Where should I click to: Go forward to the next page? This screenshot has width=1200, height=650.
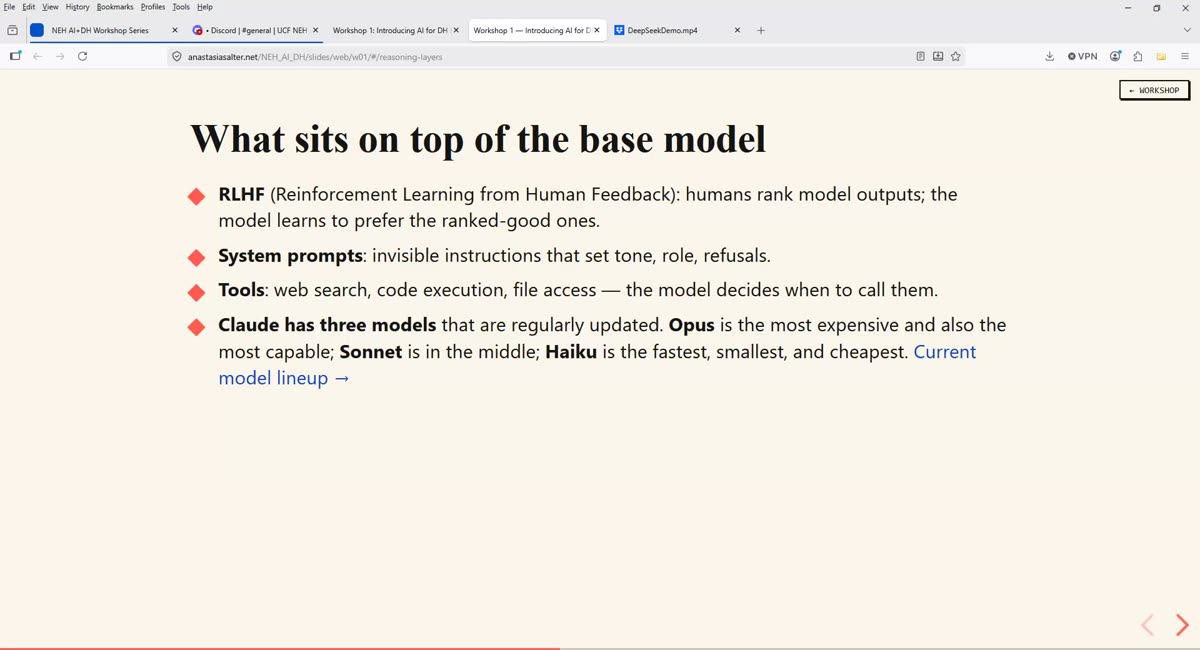(x=60, y=56)
